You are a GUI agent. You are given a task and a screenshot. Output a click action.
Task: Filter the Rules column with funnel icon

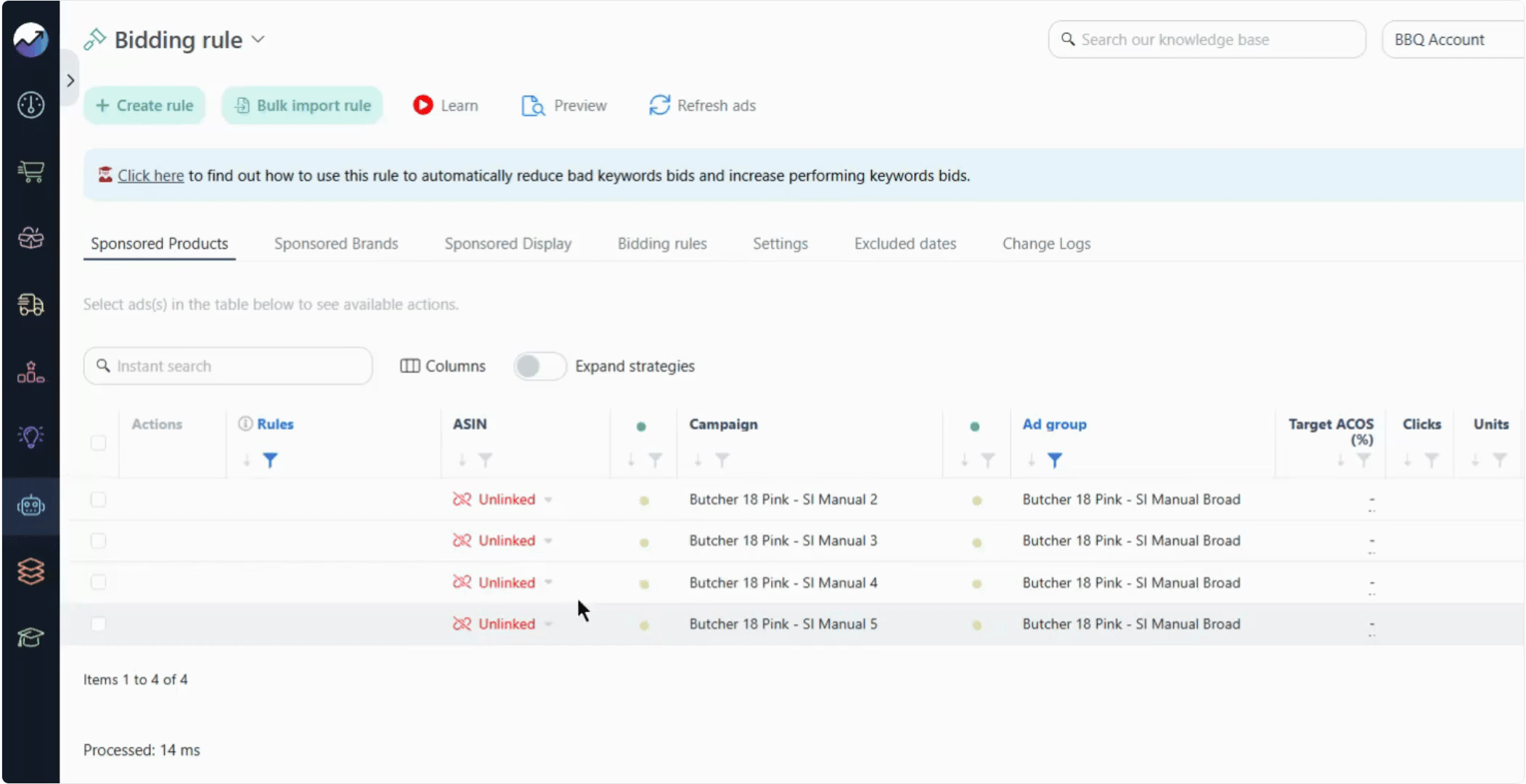point(270,460)
